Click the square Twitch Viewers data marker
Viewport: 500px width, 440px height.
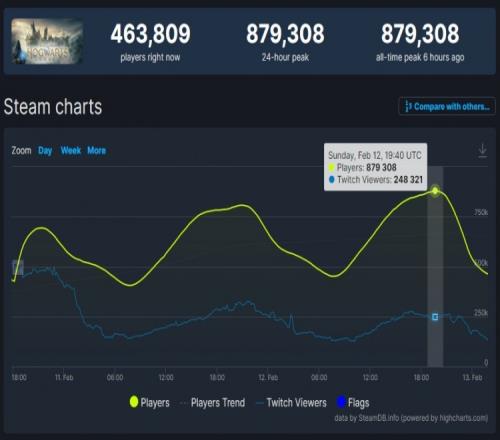pyautogui.click(x=435, y=317)
